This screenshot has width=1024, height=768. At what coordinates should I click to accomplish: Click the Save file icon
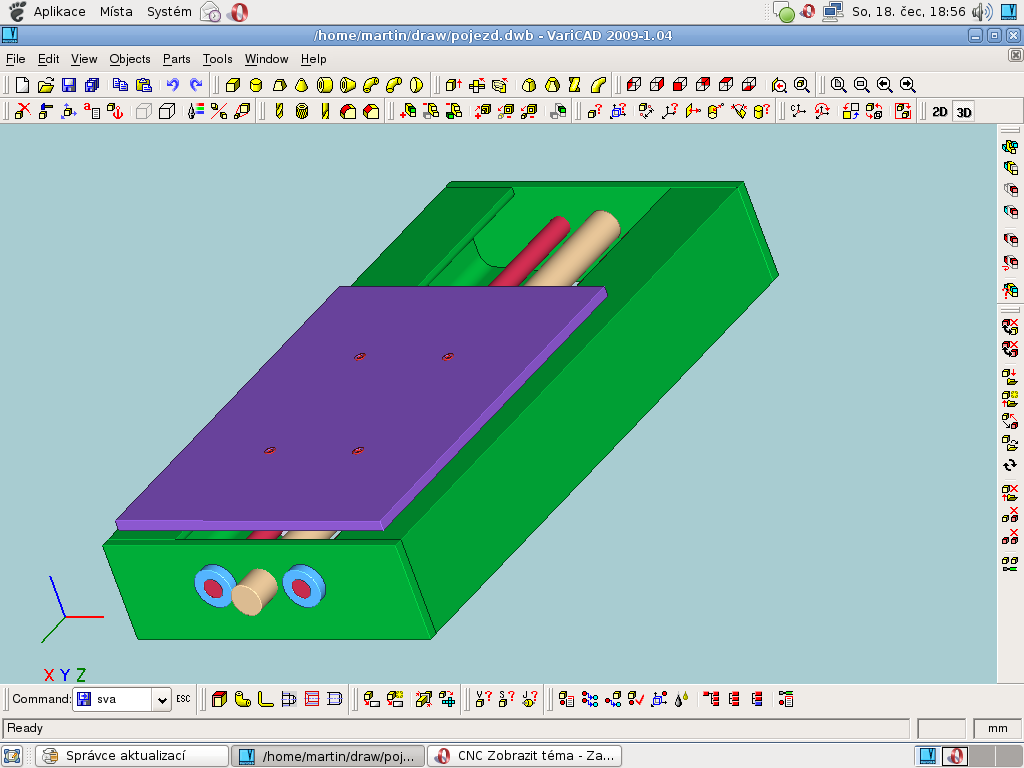69,85
